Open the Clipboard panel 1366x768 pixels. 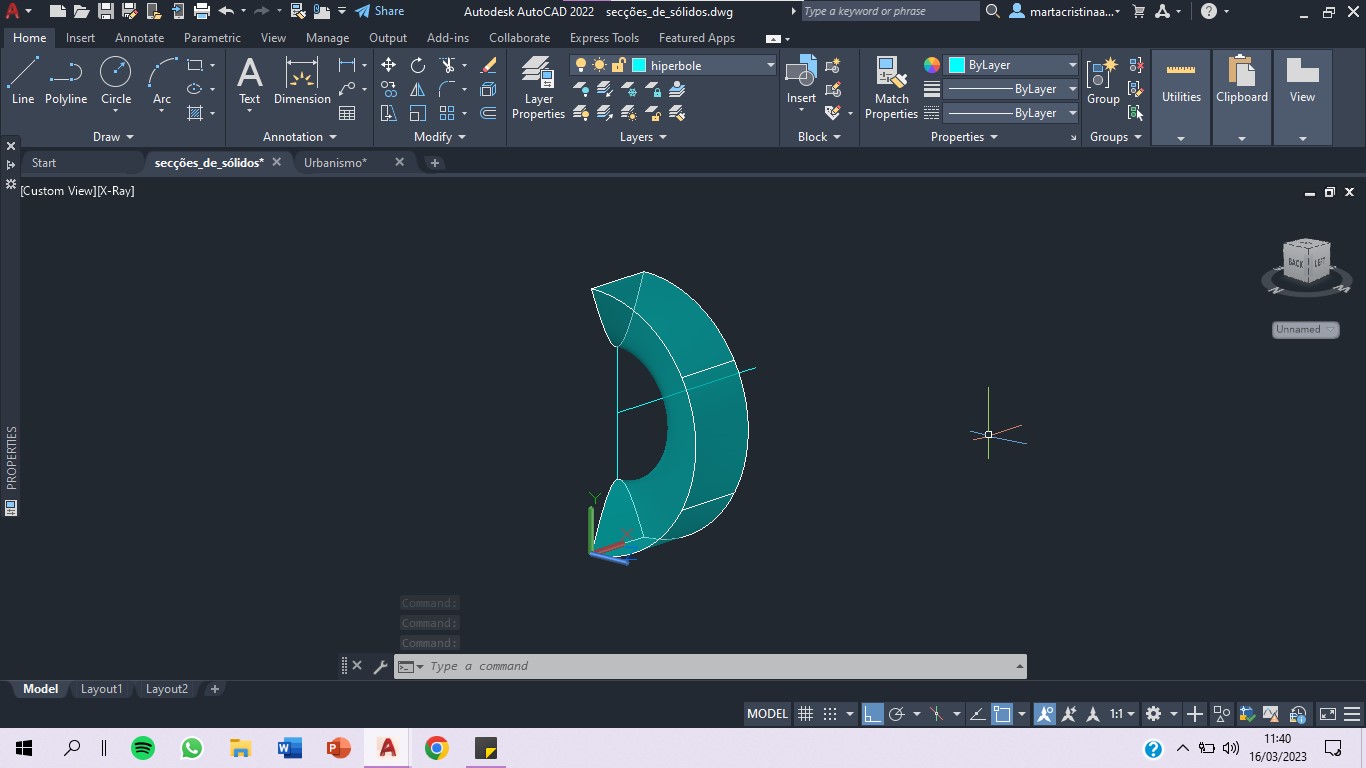click(x=1242, y=97)
